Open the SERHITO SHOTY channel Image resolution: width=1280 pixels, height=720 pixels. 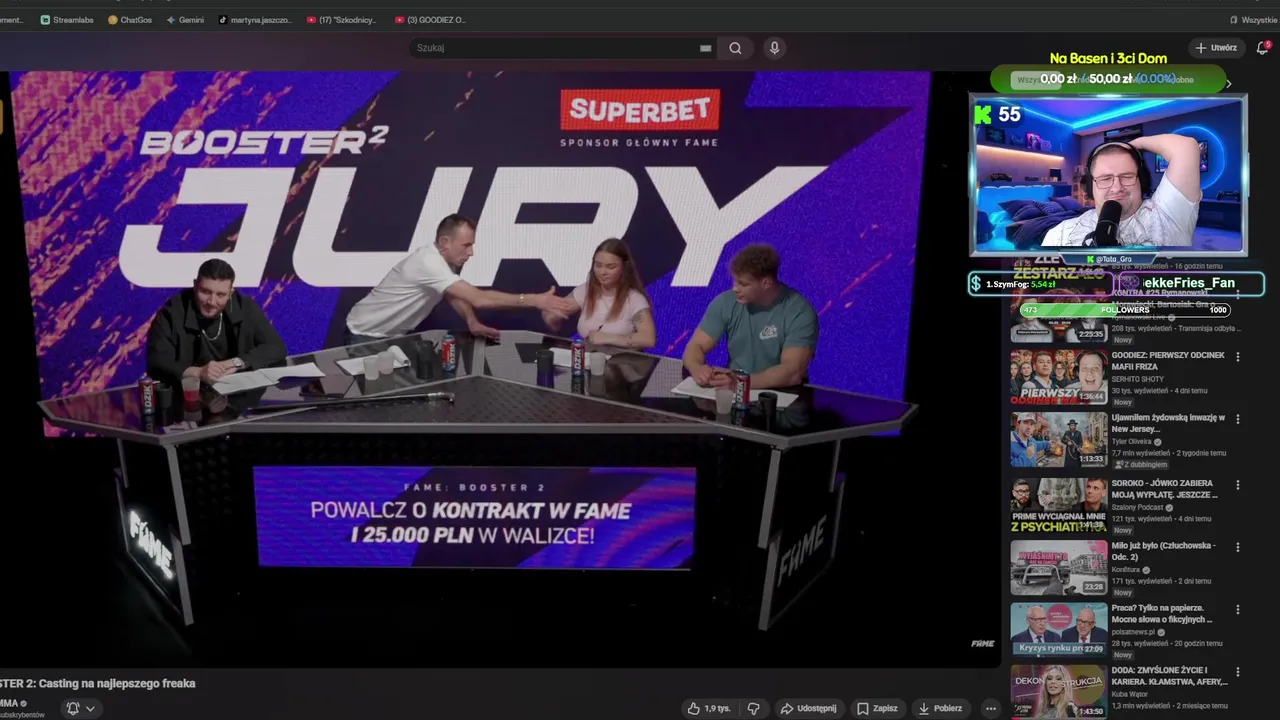[1138, 379]
